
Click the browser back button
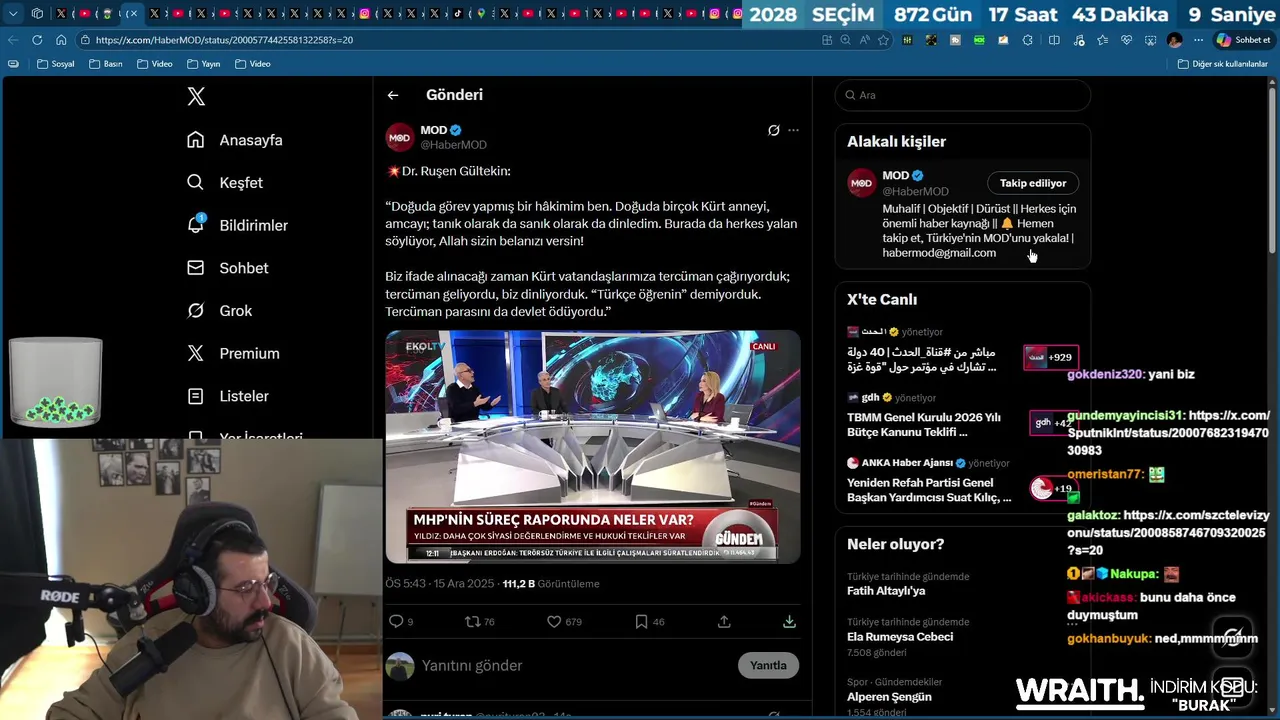click(x=12, y=40)
